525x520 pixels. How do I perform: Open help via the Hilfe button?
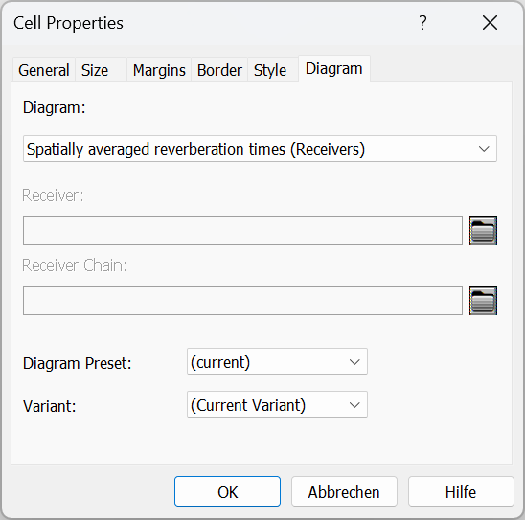[461, 492]
